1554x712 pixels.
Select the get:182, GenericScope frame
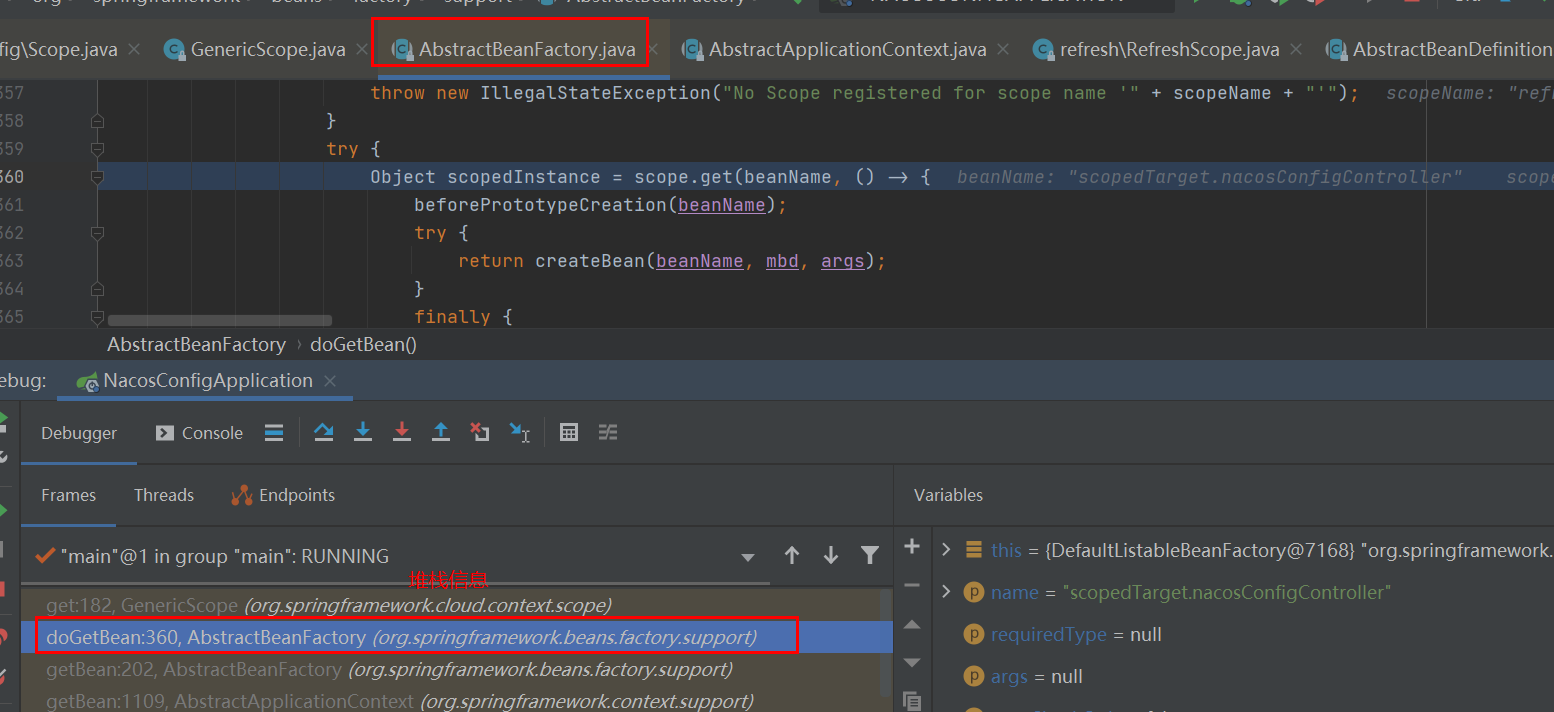[456, 605]
